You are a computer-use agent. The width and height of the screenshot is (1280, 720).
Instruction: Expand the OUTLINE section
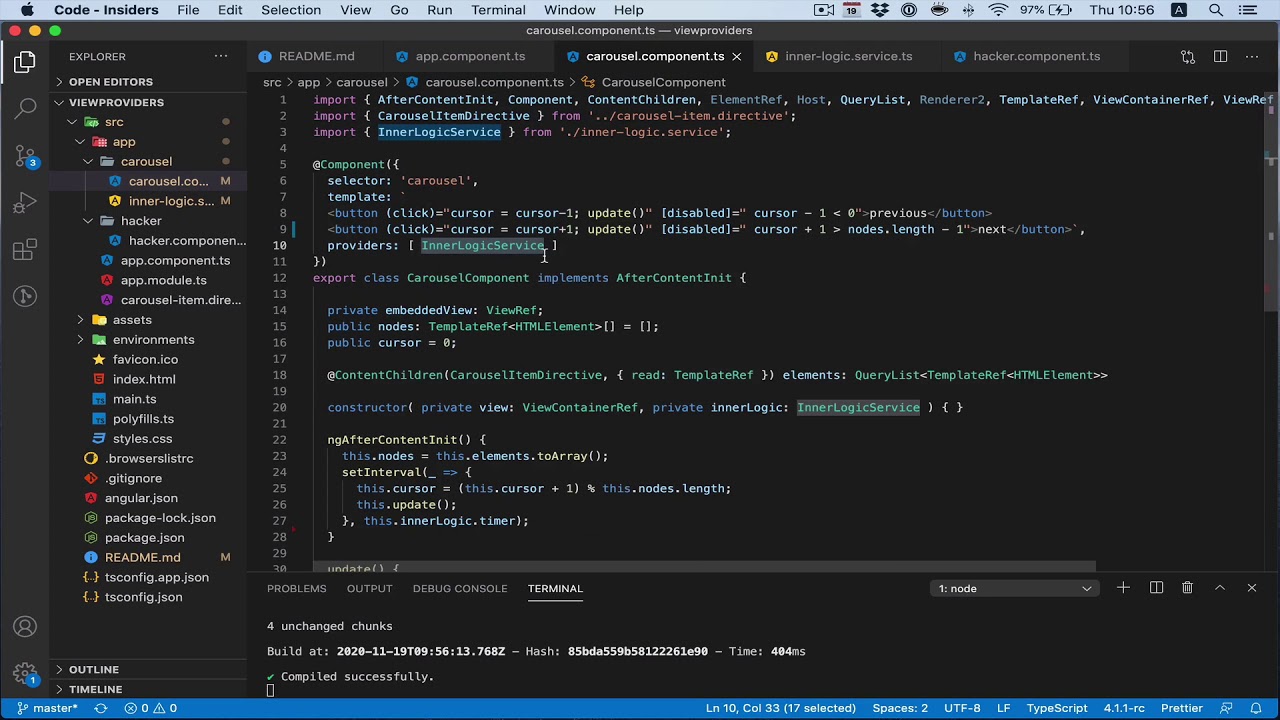click(x=94, y=669)
